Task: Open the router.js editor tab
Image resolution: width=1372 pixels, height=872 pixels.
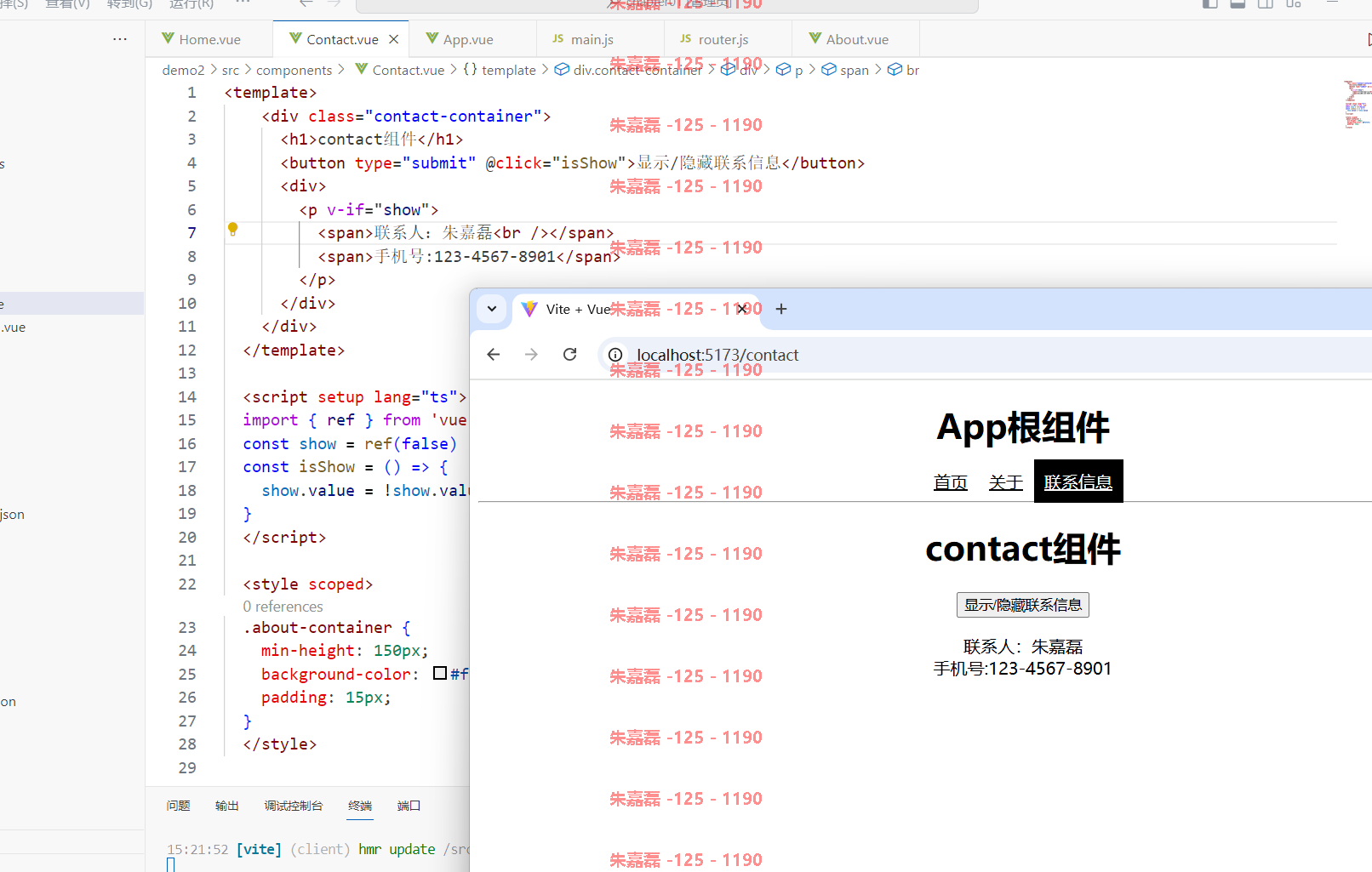Action: [x=723, y=39]
